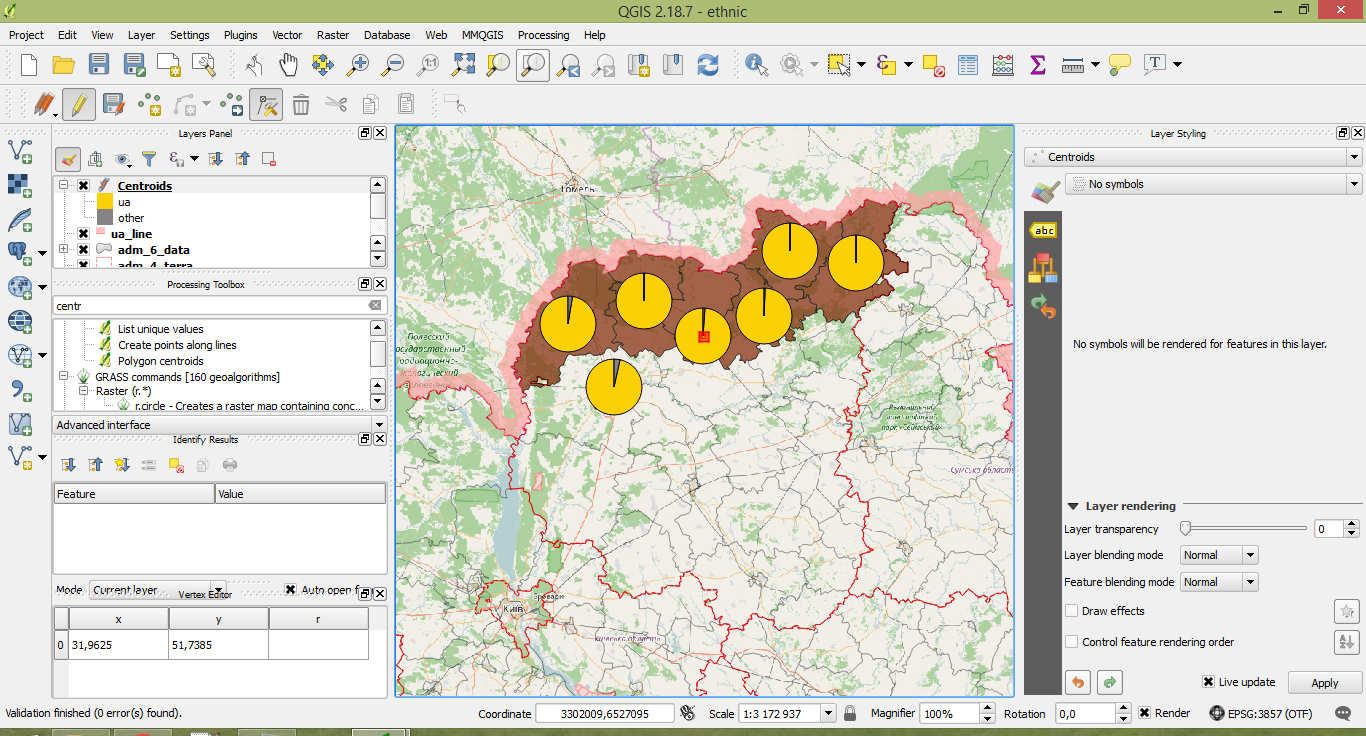
Task: Click the Rotation value field
Action: (x=1084, y=714)
